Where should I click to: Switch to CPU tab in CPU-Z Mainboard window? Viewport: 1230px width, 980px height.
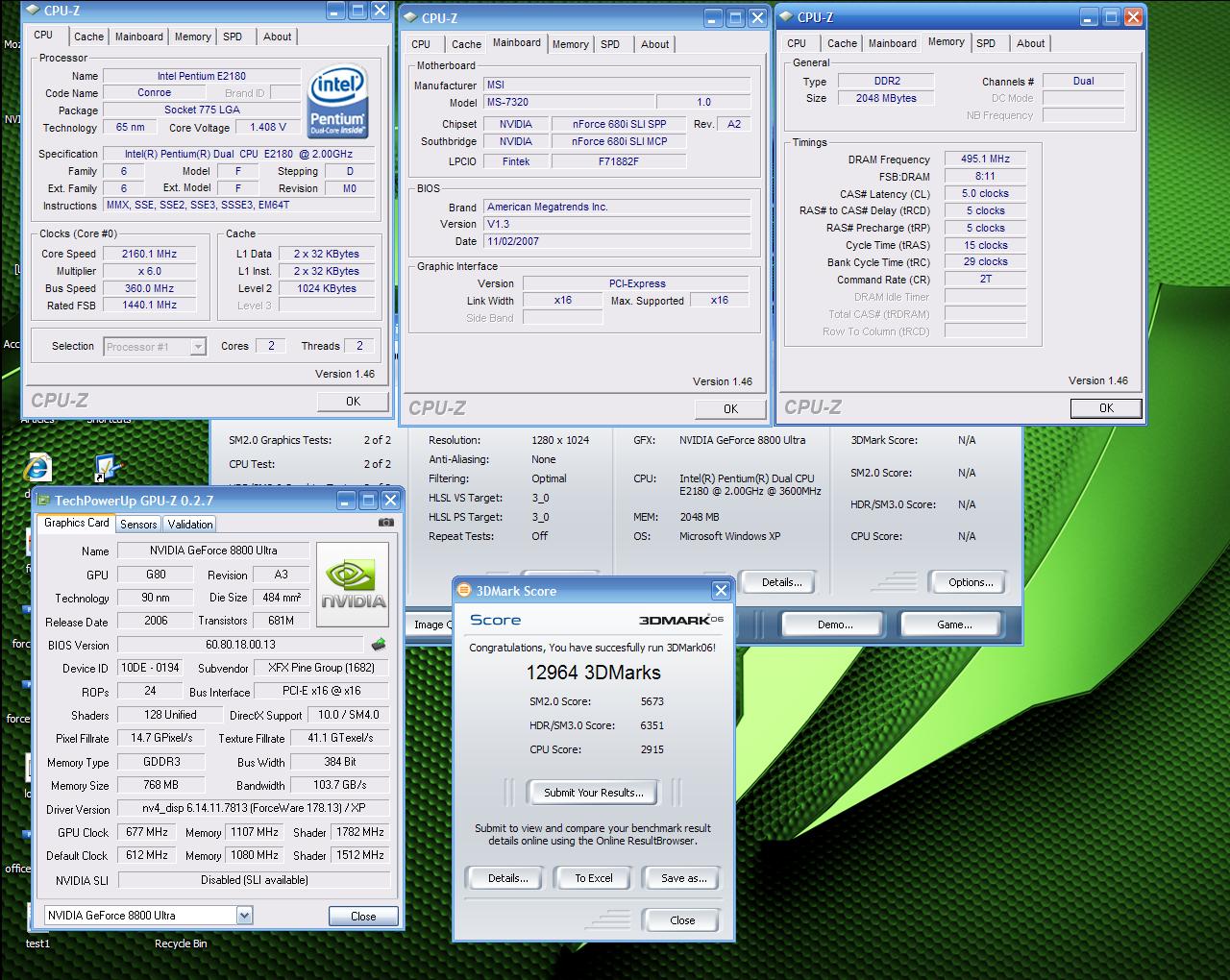point(421,44)
